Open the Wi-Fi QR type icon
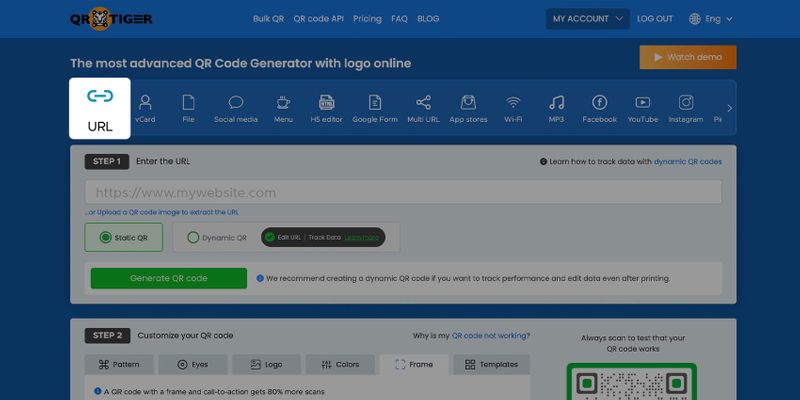Image resolution: width=800 pixels, height=400 pixels. tap(513, 103)
